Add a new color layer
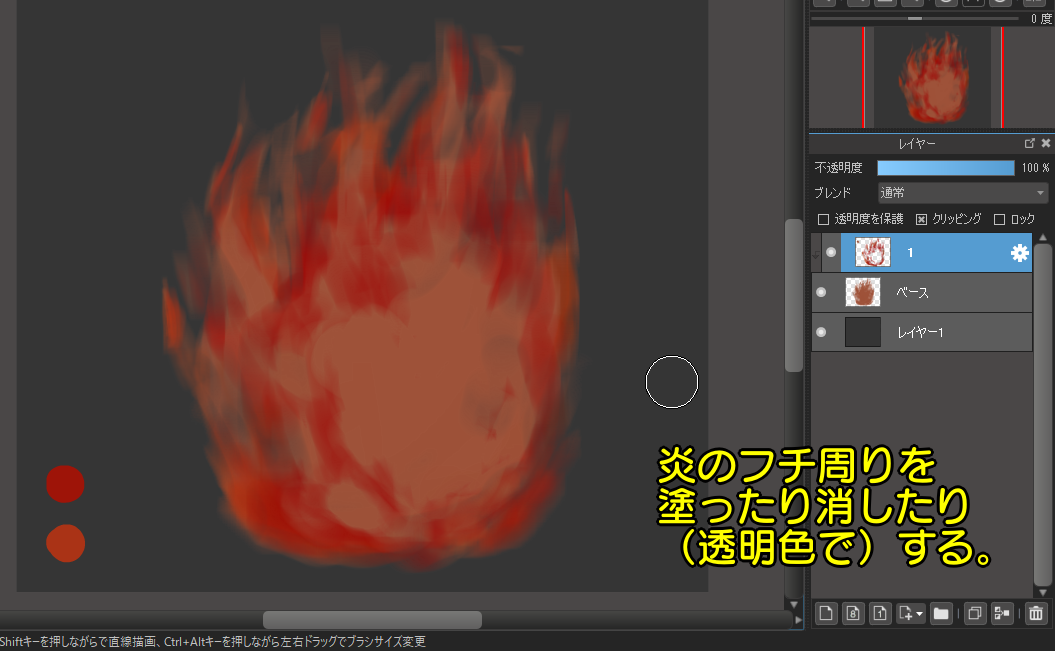 coord(826,613)
